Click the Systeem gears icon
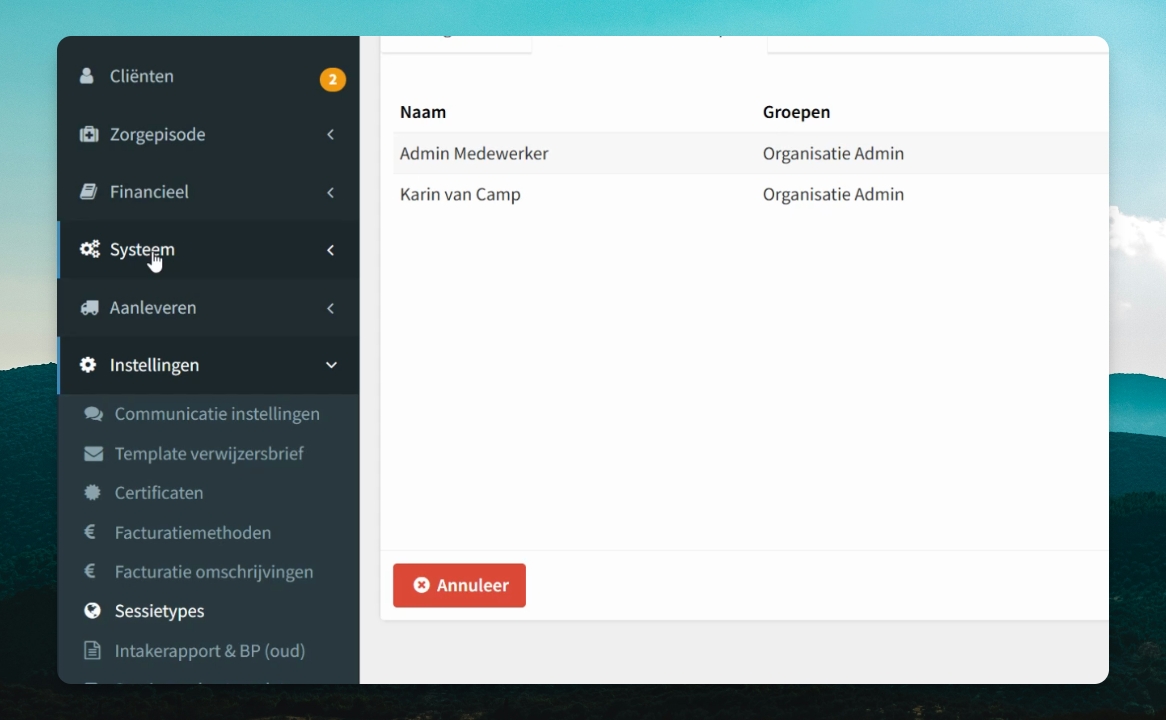Image resolution: width=1166 pixels, height=720 pixels. pos(89,249)
